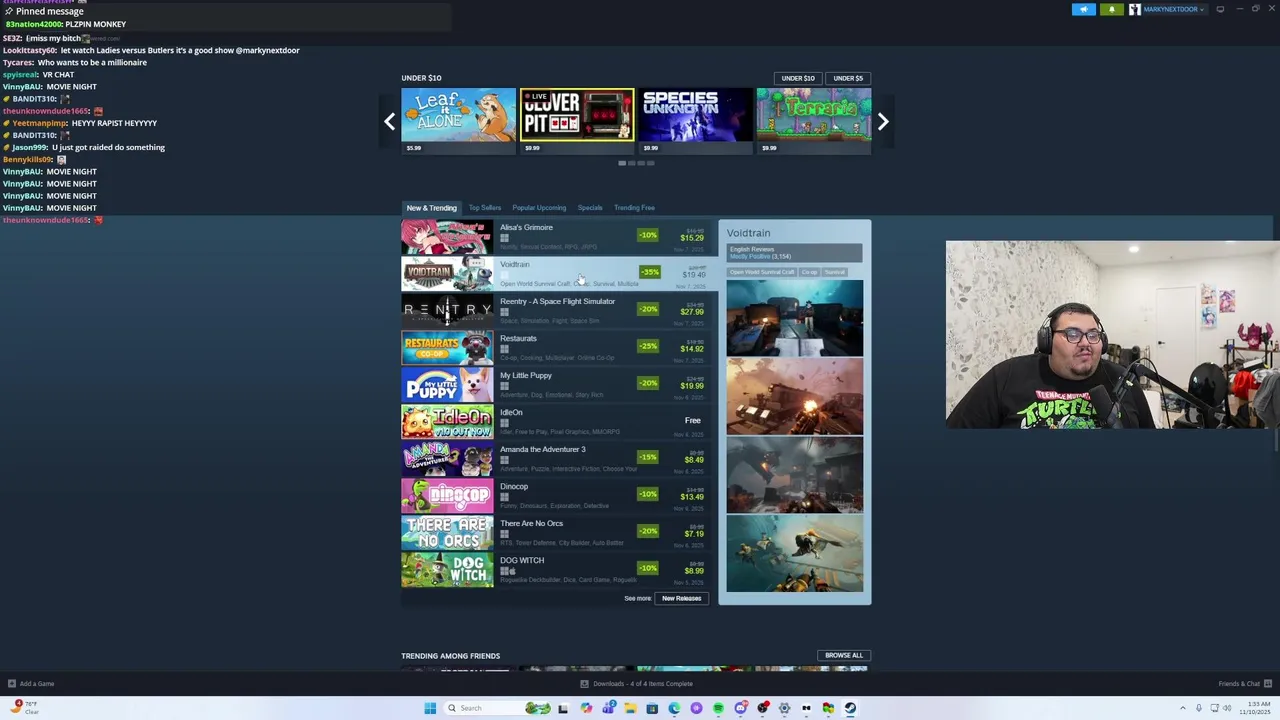This screenshot has width=1280, height=720.
Task: Click system tray volume icon
Action: 1228,708
